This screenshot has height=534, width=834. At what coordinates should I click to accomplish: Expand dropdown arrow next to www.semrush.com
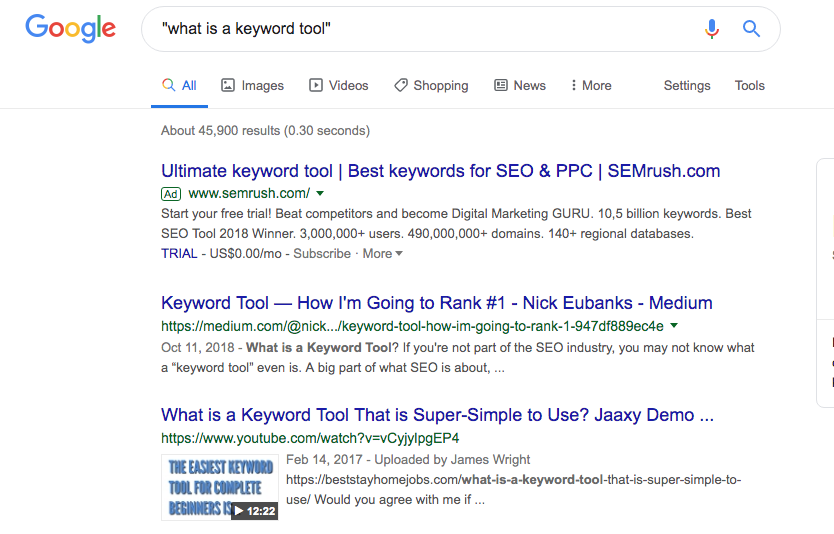point(320,194)
